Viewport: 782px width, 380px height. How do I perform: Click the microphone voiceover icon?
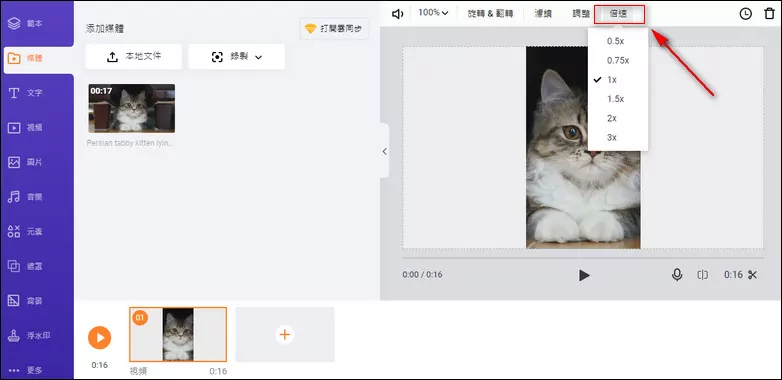coord(677,275)
